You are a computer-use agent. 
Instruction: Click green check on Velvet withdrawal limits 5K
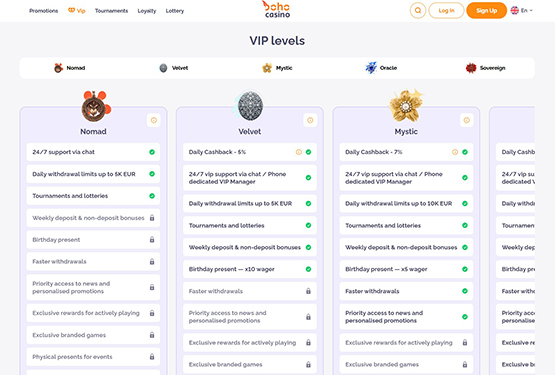tap(308, 204)
